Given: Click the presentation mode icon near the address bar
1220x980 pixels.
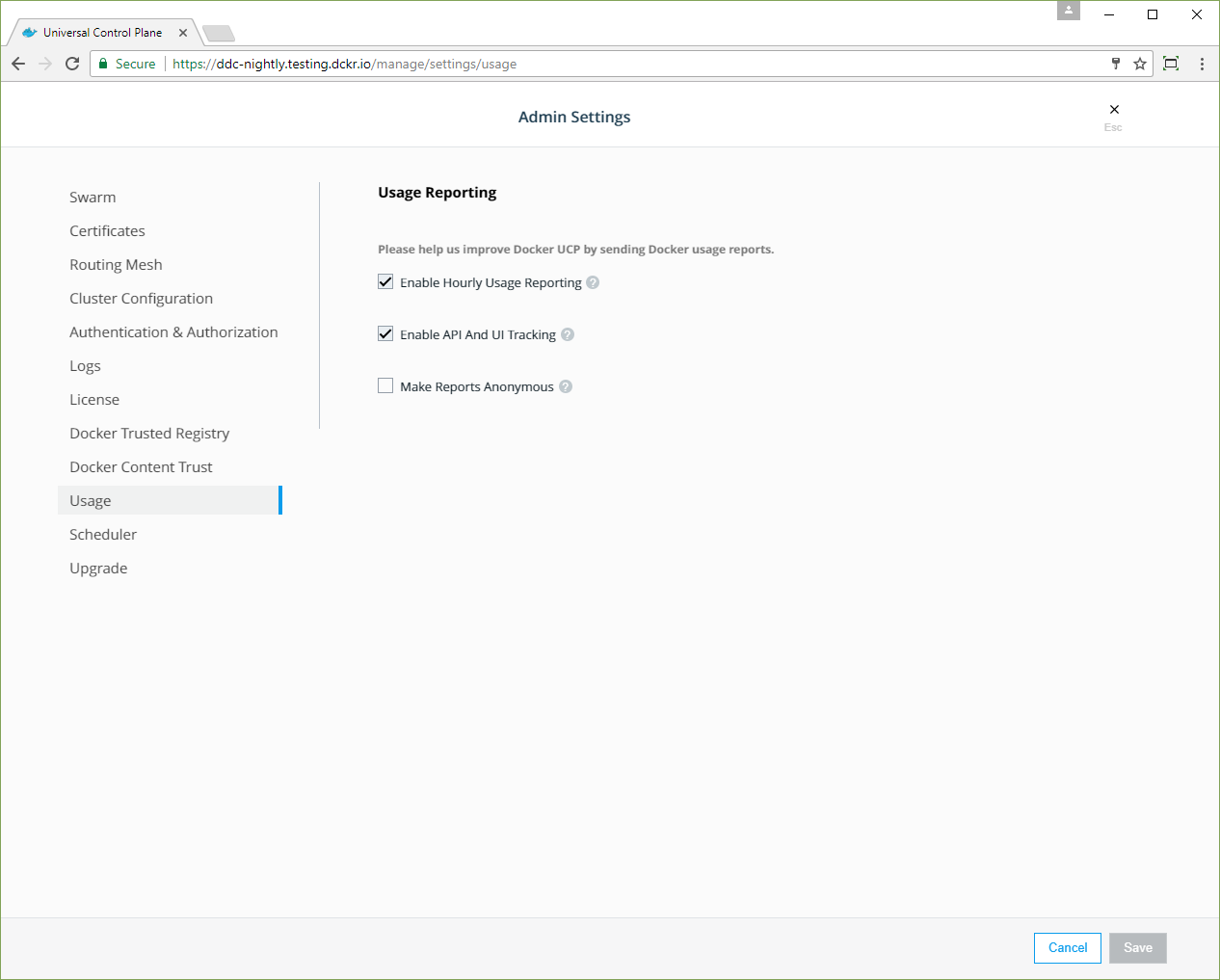Looking at the screenshot, I should point(1170,64).
